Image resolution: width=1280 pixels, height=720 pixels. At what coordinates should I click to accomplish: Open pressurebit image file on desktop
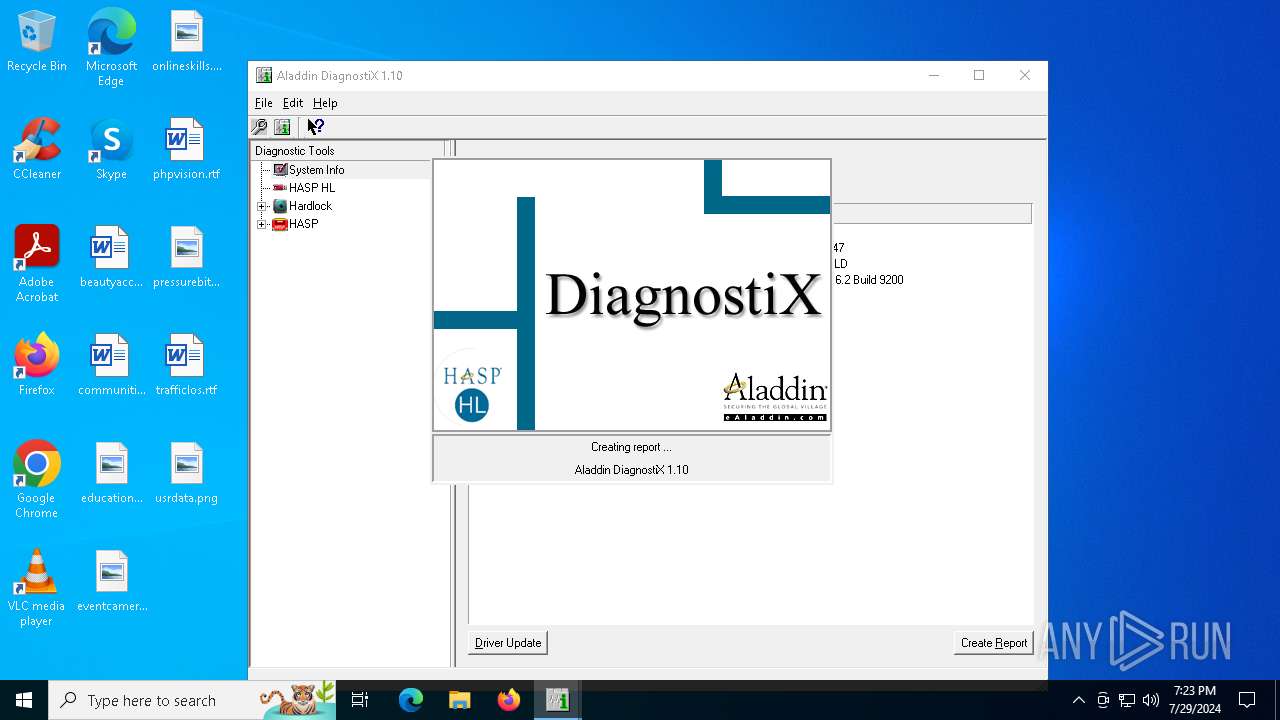[x=187, y=258]
